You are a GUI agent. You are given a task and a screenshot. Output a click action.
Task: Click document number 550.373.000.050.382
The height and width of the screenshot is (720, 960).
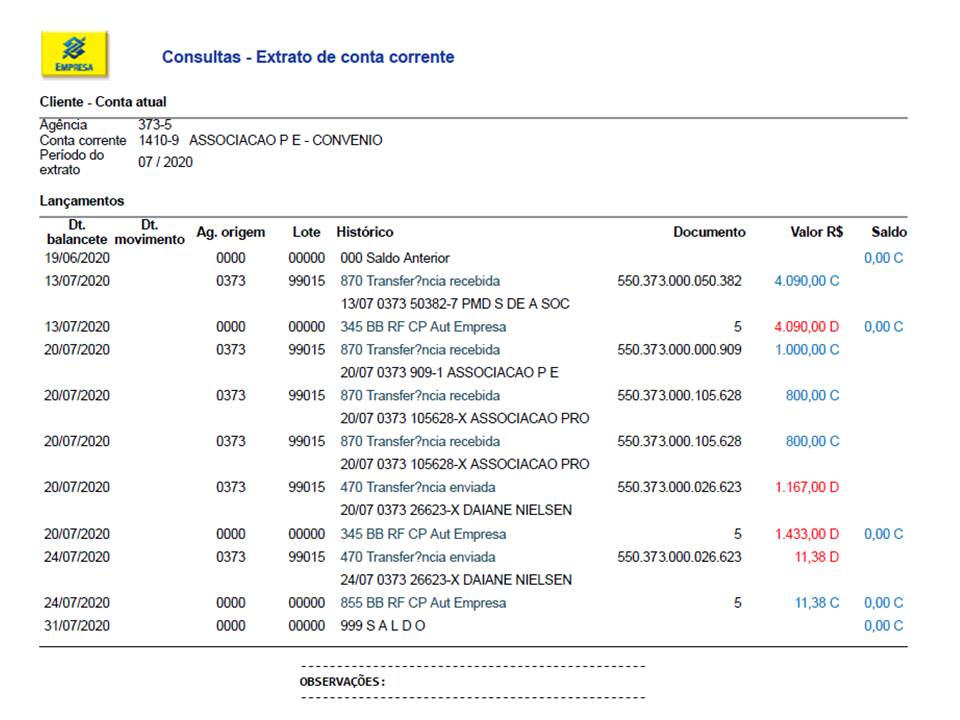[x=680, y=281]
